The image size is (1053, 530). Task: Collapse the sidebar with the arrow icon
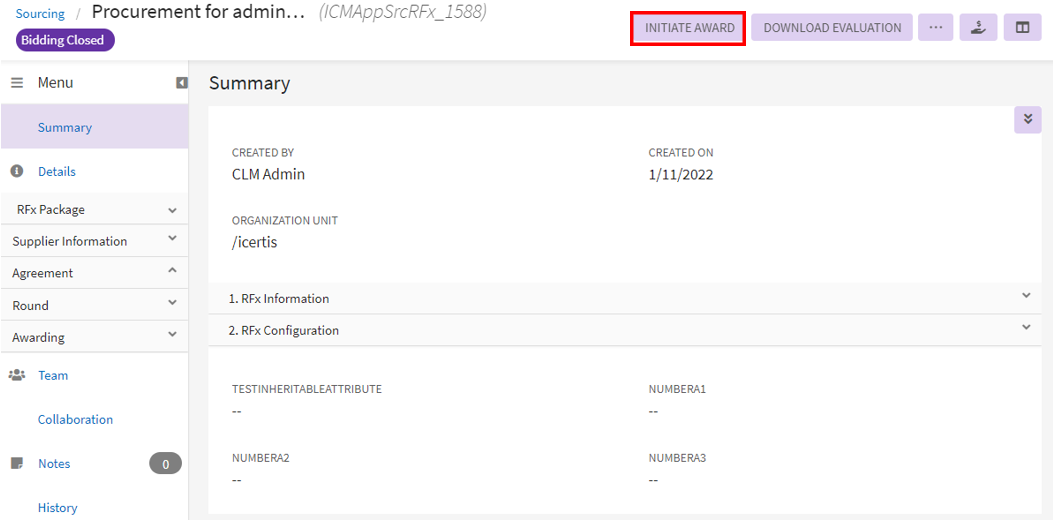182,83
